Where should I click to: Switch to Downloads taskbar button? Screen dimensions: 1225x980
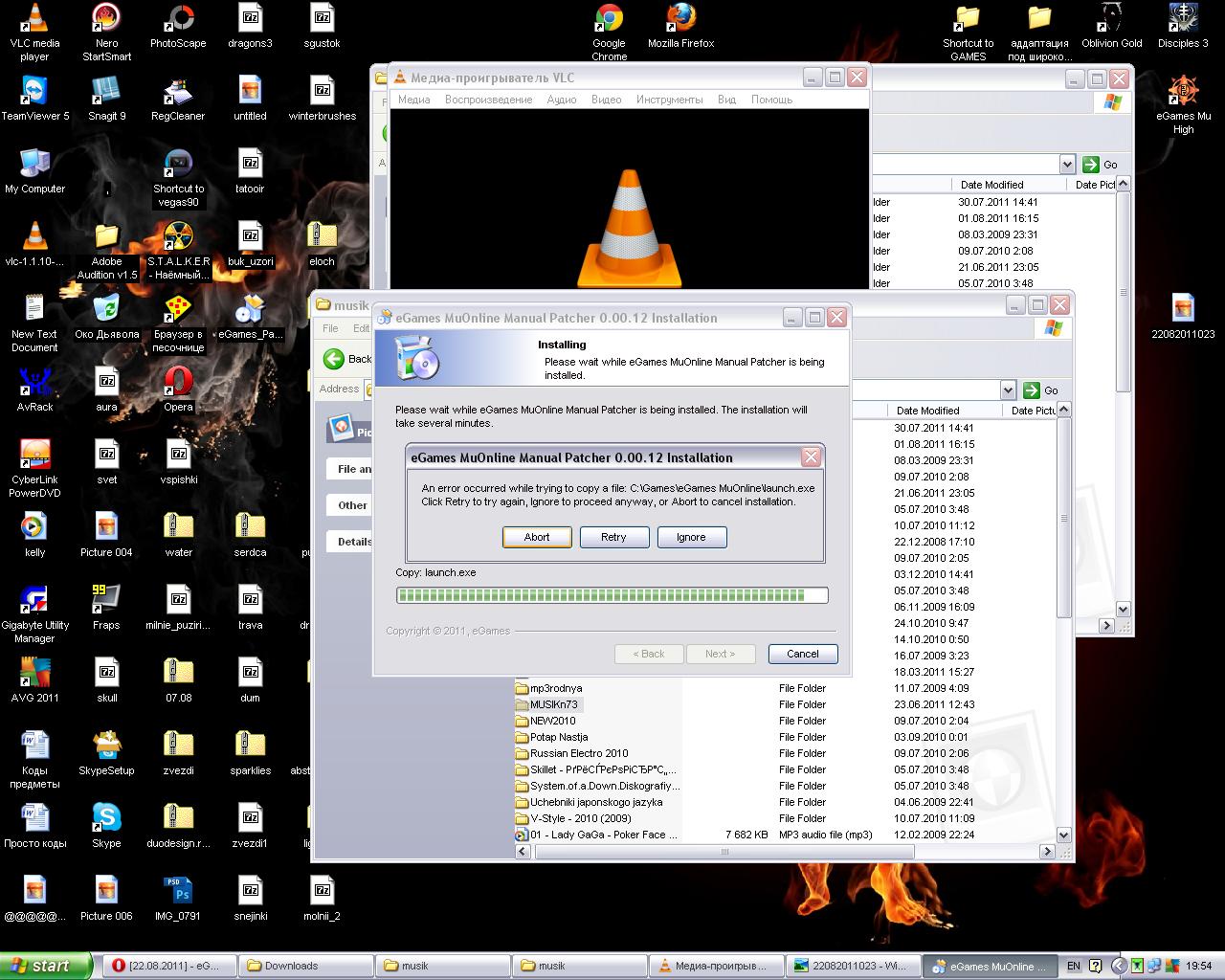coord(304,966)
